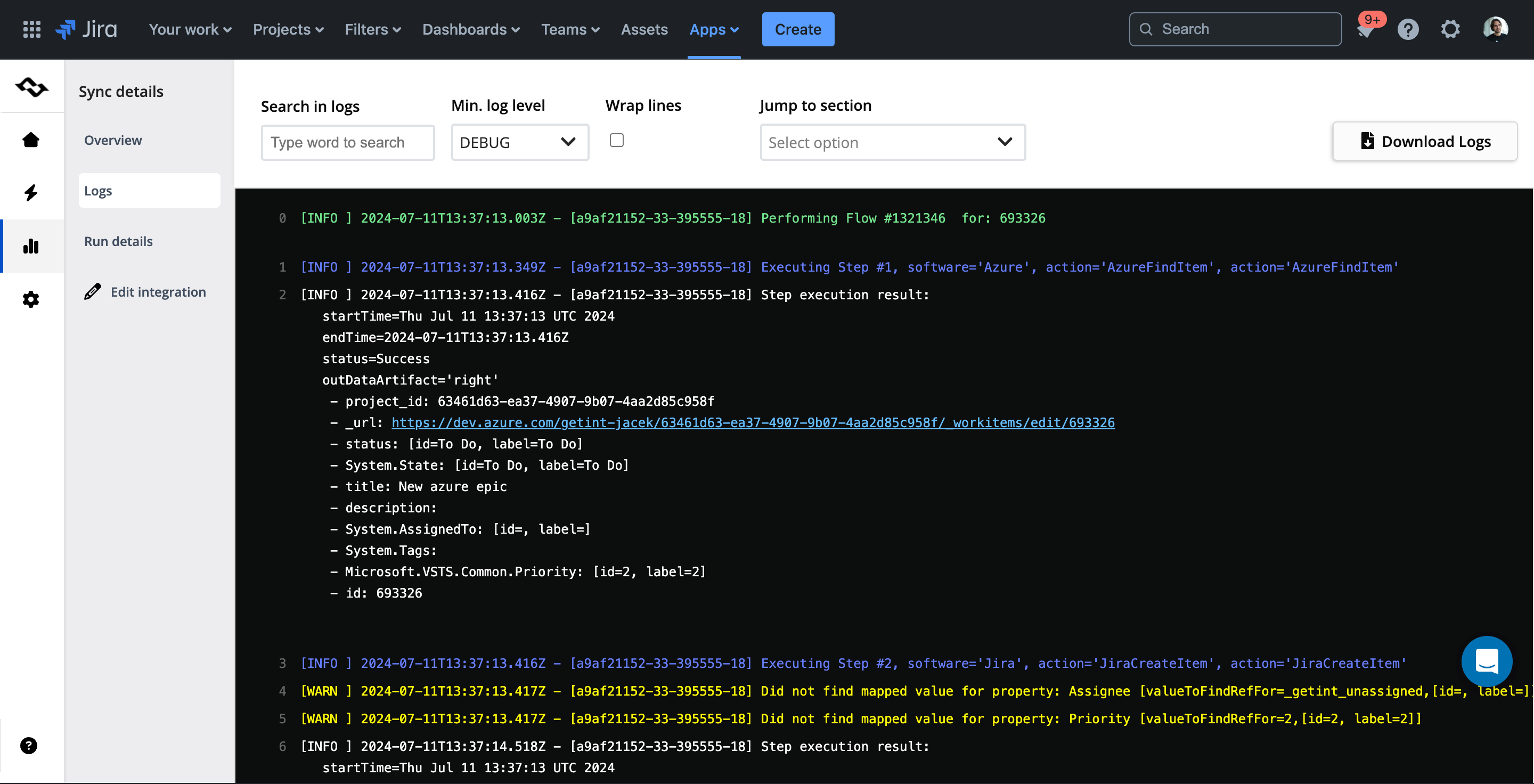Click the Download Logs button
This screenshot has height=784, width=1534.
(x=1424, y=142)
